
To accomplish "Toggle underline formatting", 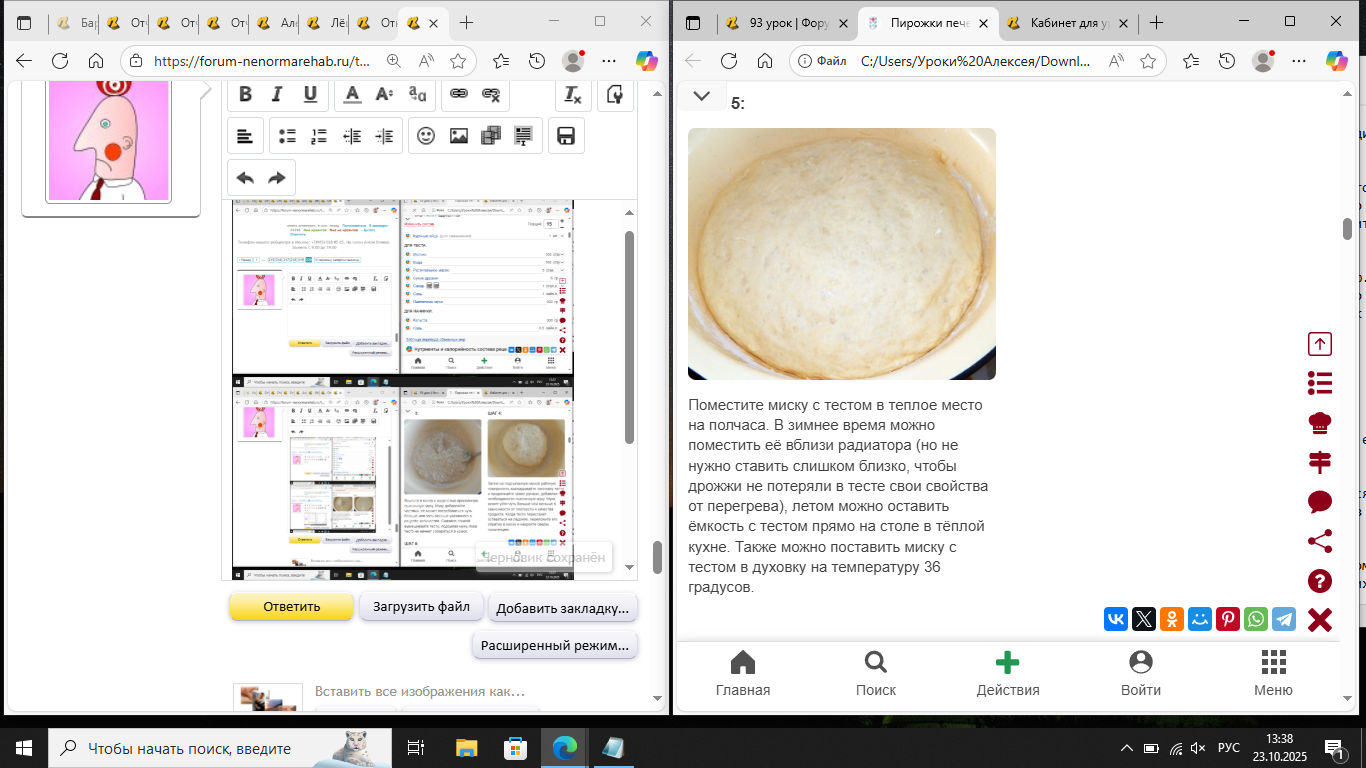I will [311, 94].
